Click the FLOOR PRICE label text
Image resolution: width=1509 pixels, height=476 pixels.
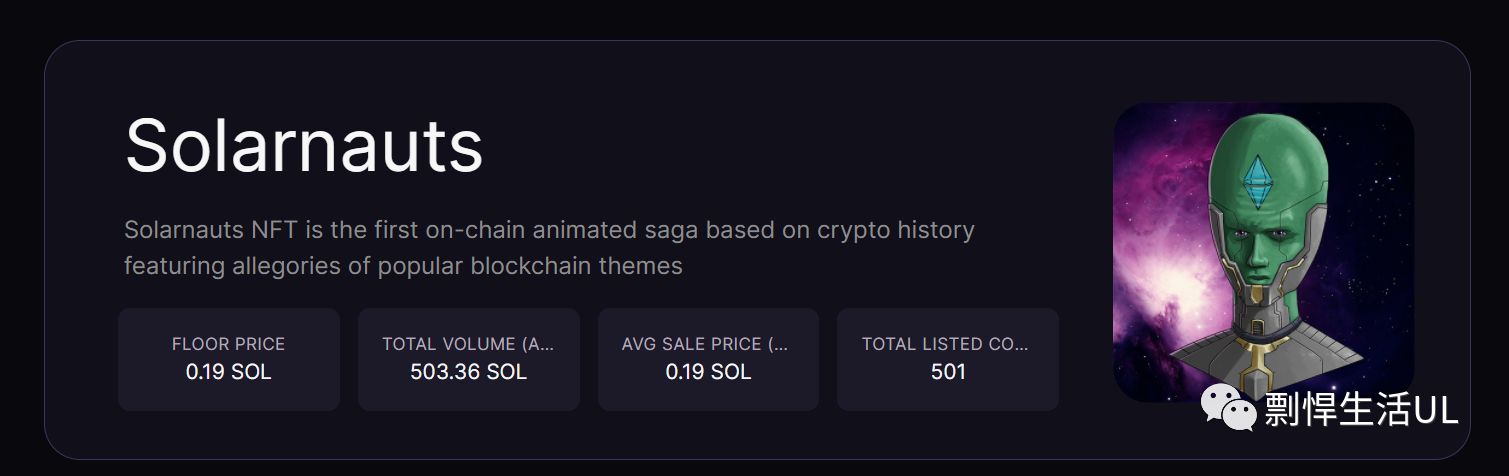(x=229, y=344)
